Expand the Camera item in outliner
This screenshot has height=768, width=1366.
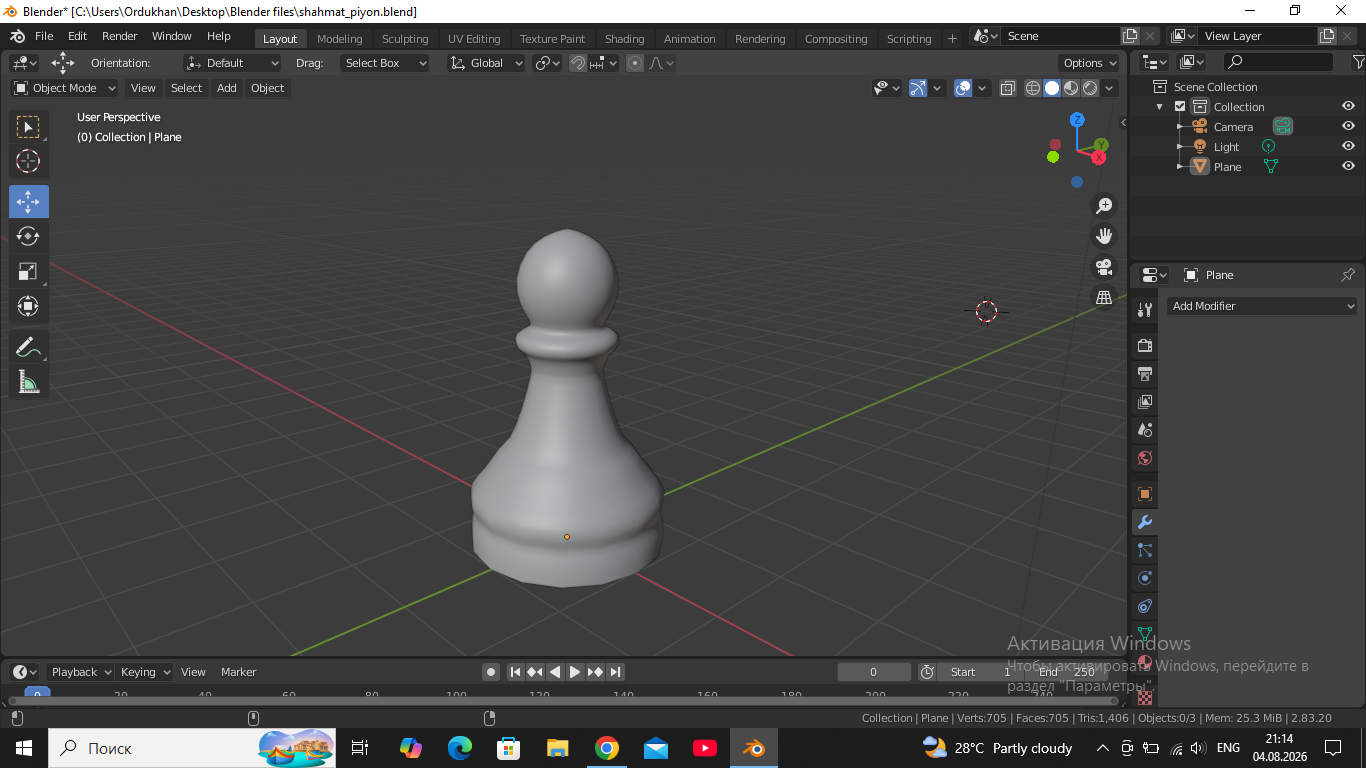point(1180,127)
